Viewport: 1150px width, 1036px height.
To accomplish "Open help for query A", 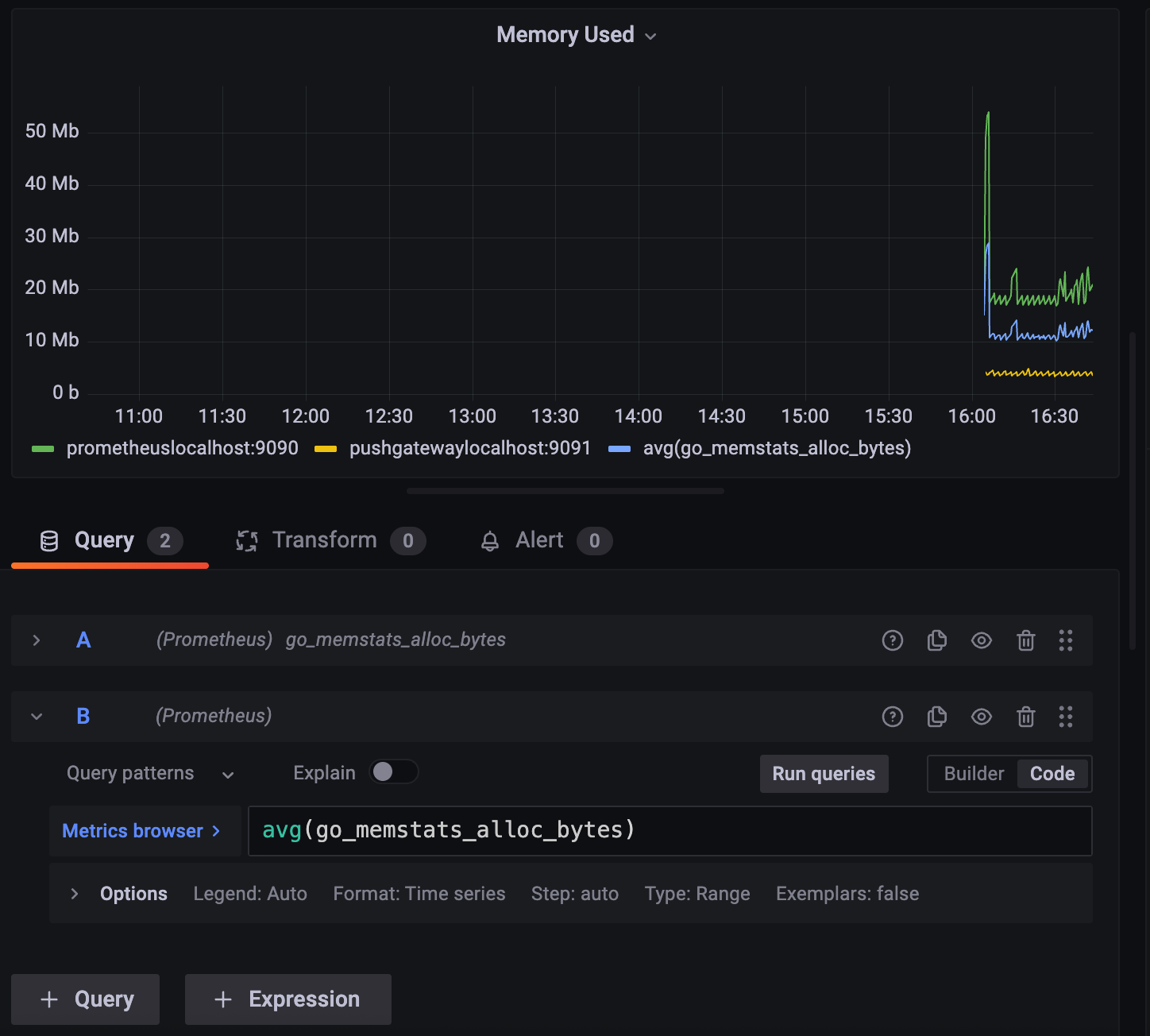I will [x=893, y=640].
